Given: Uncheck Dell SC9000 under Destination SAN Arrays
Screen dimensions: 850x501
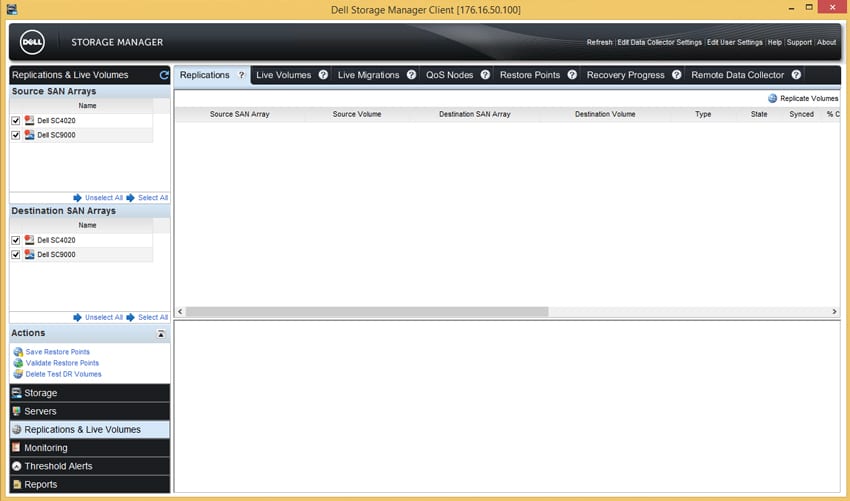Looking at the screenshot, I should 16,254.
